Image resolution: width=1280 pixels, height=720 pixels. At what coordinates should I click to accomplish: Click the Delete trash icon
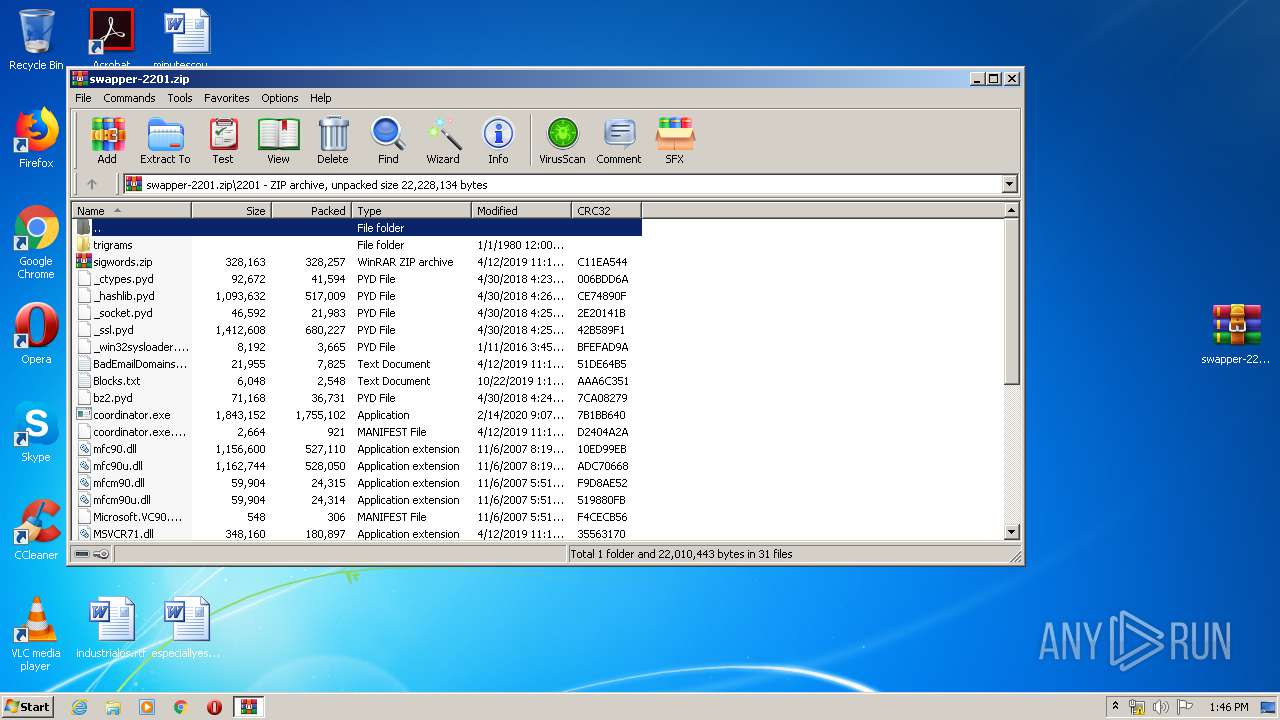pyautogui.click(x=333, y=141)
